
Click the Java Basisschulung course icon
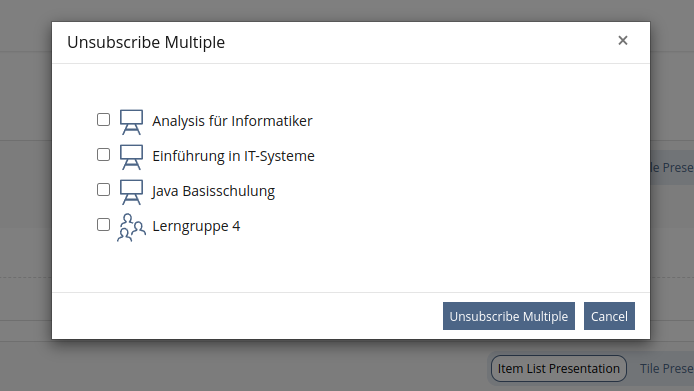tap(131, 192)
